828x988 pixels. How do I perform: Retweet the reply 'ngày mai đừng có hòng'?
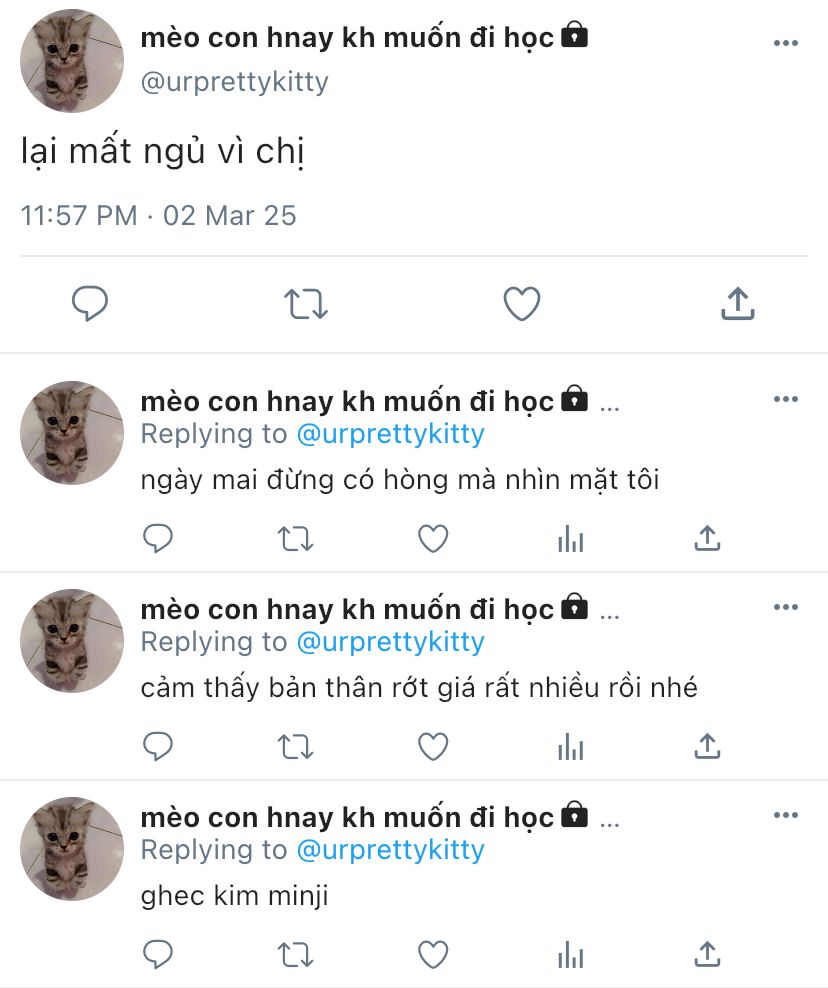[296, 539]
